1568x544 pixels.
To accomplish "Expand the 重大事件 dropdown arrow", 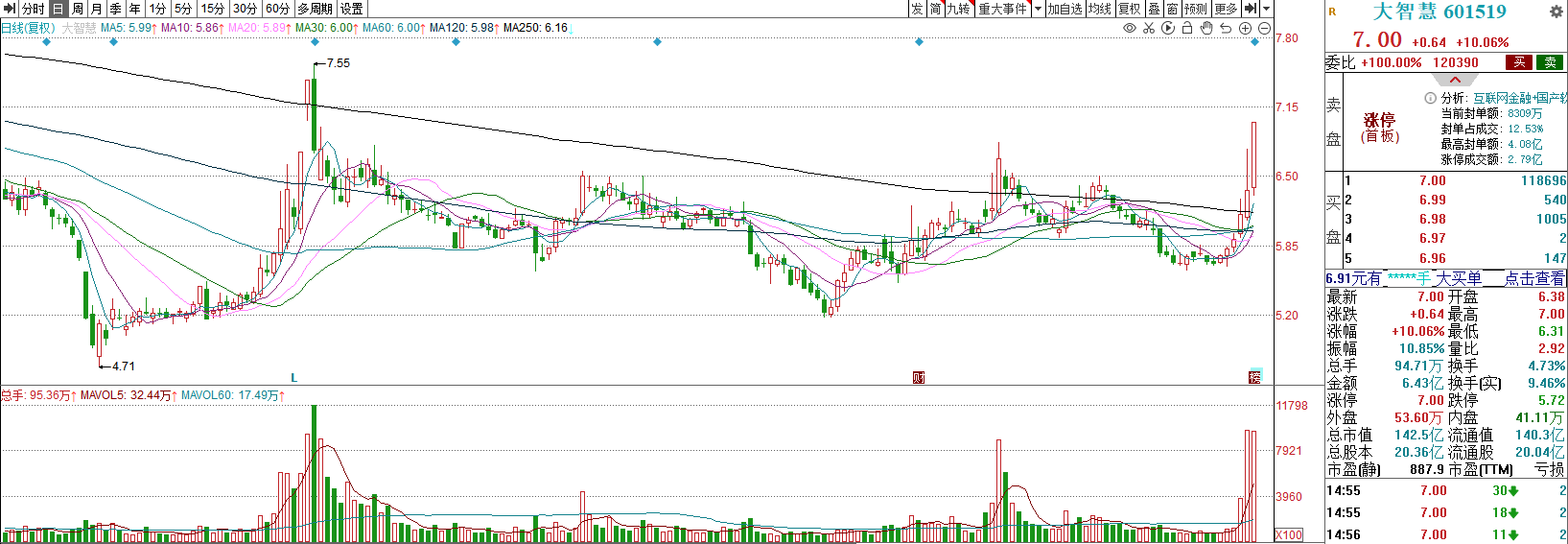I will (1037, 9).
